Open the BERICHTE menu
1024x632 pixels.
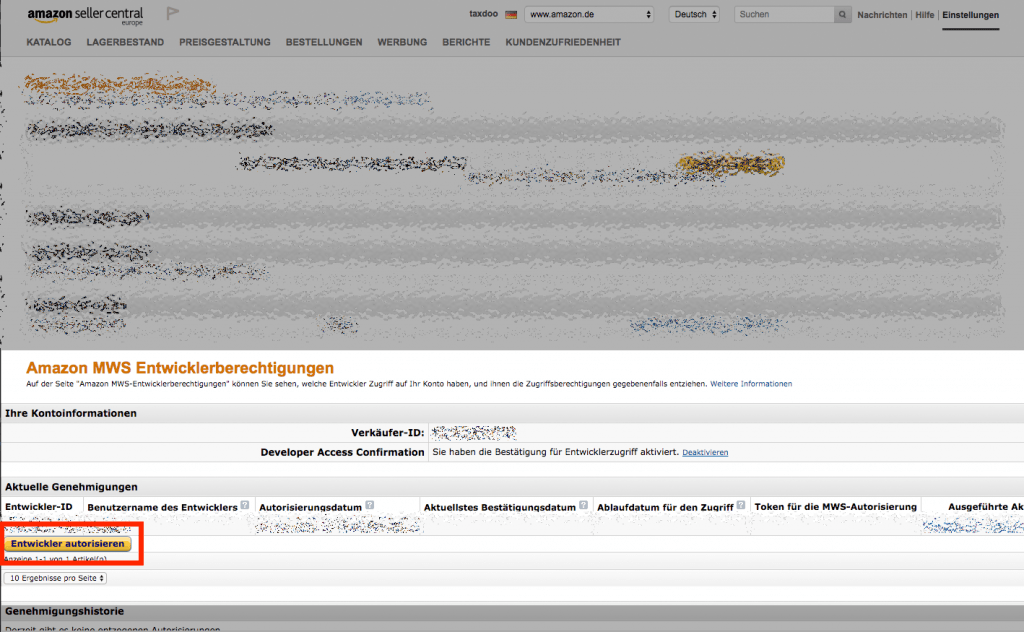(x=466, y=42)
